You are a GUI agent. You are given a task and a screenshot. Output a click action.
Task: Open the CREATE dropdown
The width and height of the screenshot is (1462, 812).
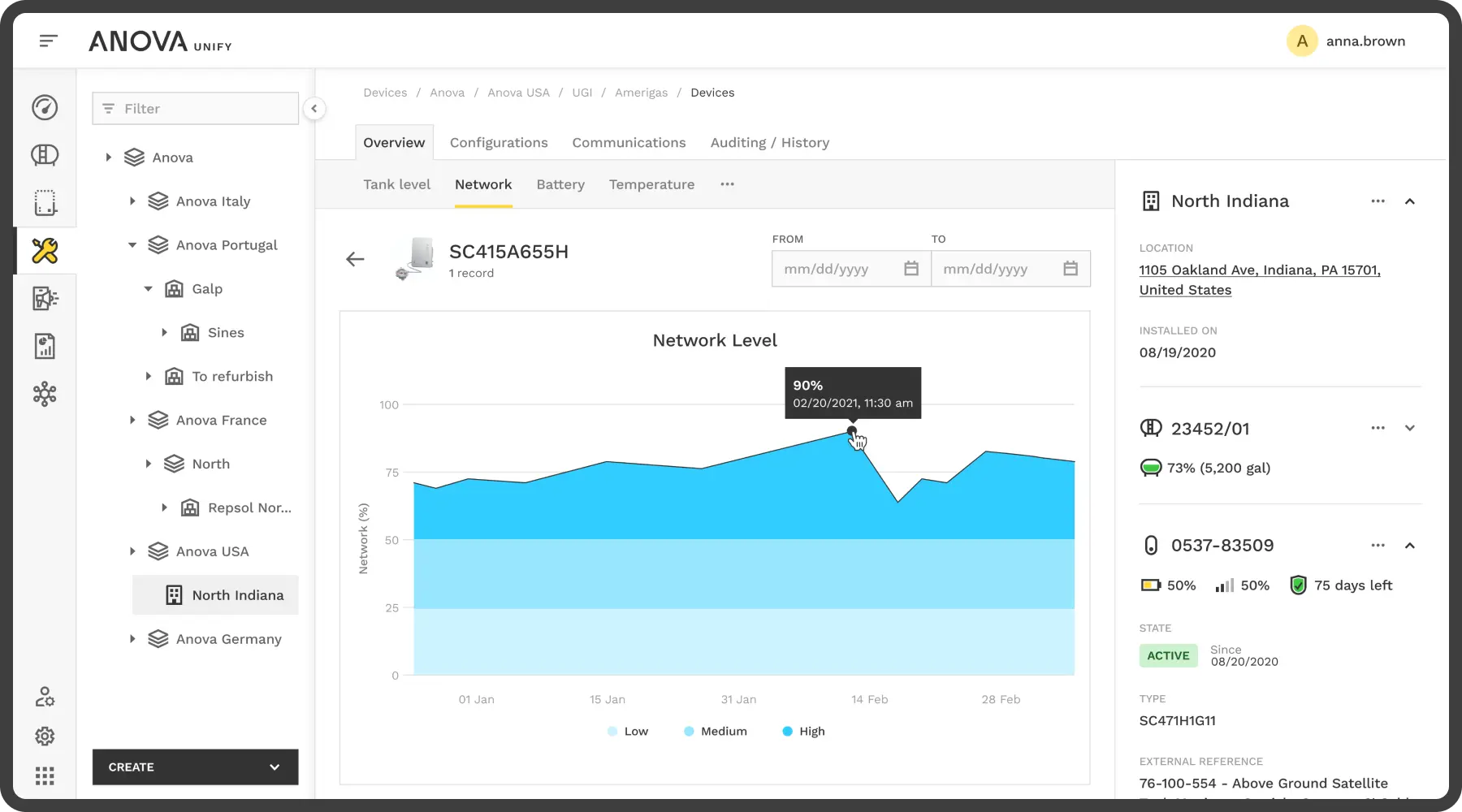(195, 767)
